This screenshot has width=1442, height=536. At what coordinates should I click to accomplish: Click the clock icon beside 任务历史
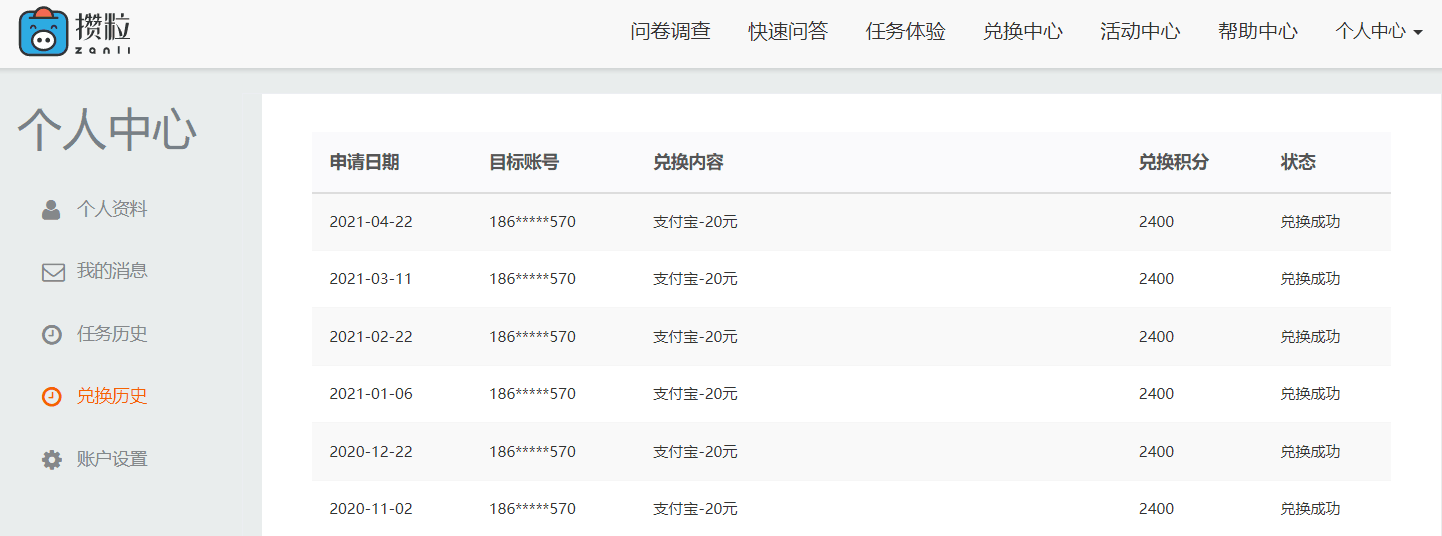tap(52, 335)
